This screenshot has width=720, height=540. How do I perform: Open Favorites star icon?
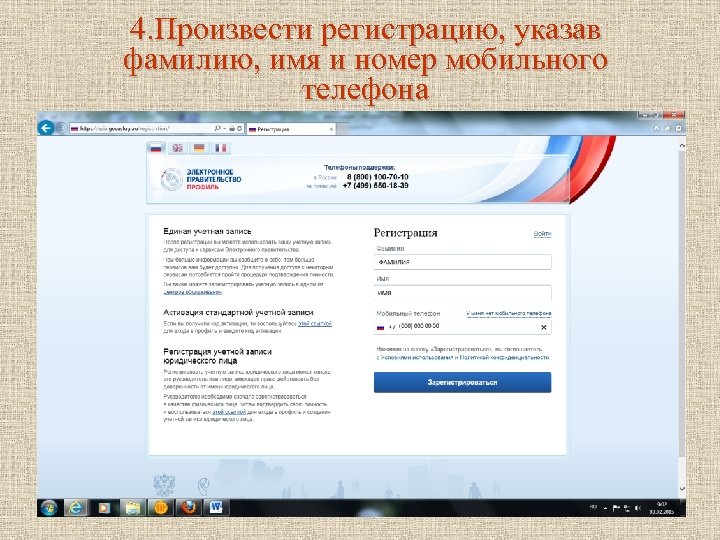coord(668,129)
